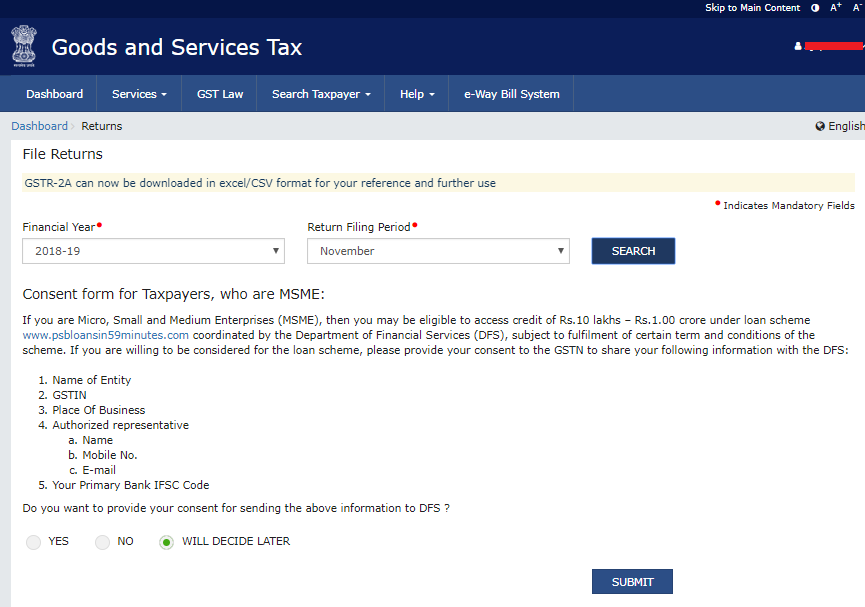Select the NO consent radio button
Screen dimensions: 865x607
103,542
